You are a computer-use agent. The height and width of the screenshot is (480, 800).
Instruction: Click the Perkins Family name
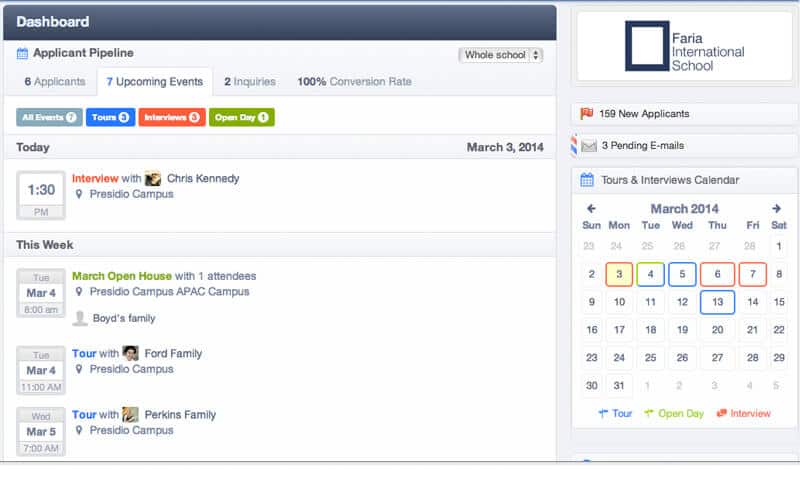pos(180,415)
